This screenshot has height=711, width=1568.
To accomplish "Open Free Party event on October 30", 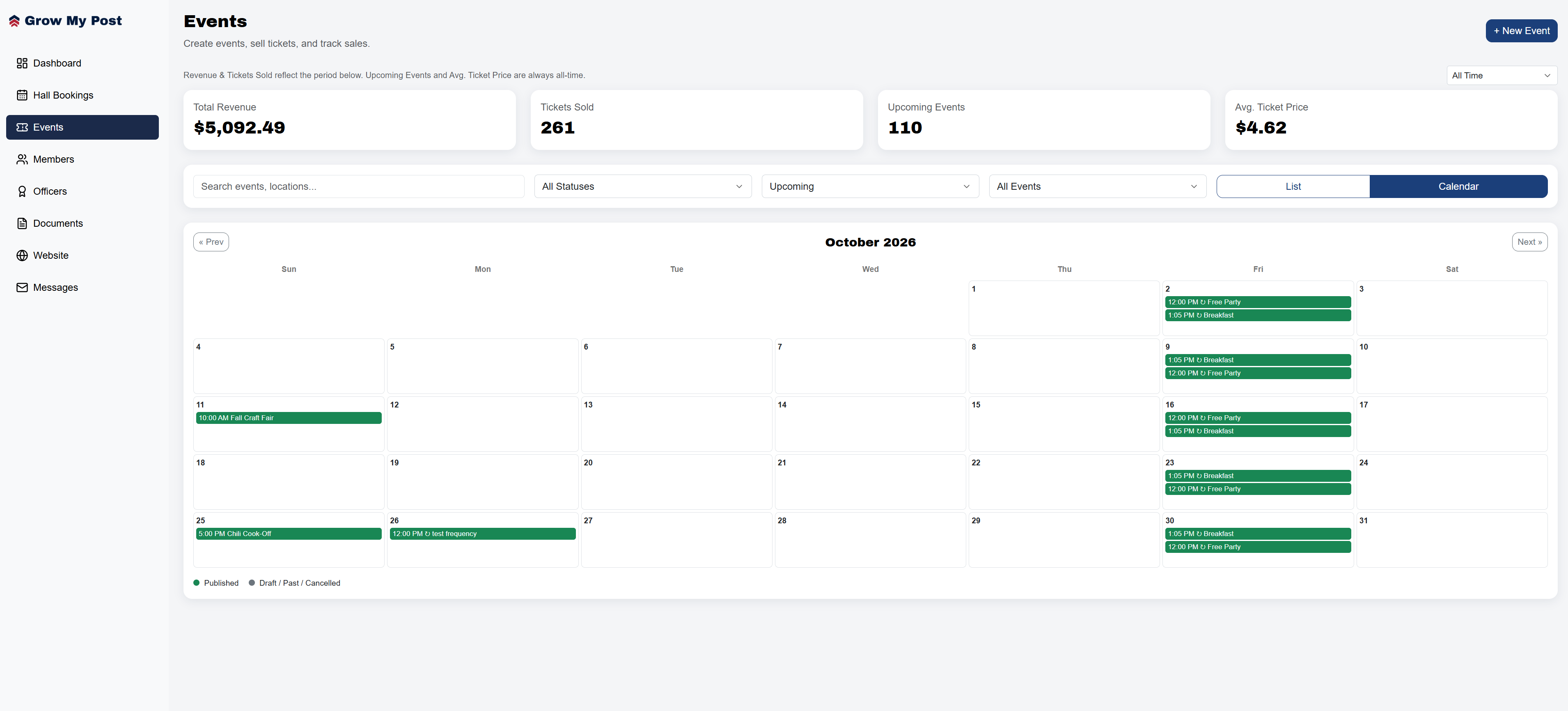I will point(1258,547).
